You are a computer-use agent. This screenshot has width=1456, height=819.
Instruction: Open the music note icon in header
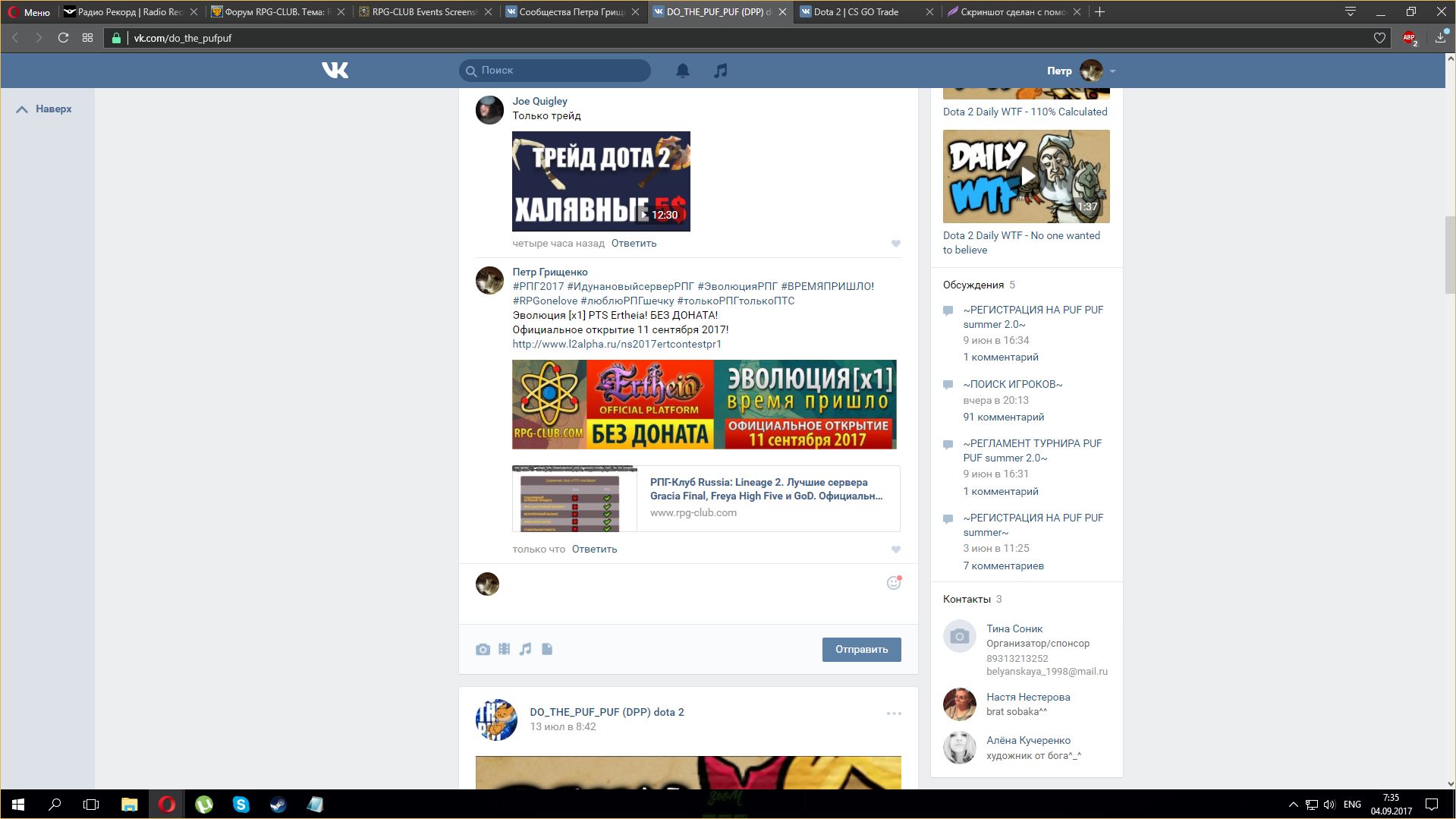tap(721, 71)
